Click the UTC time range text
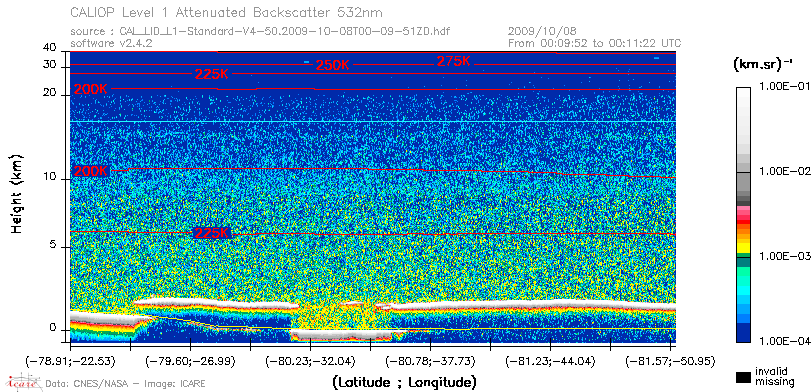 594,43
